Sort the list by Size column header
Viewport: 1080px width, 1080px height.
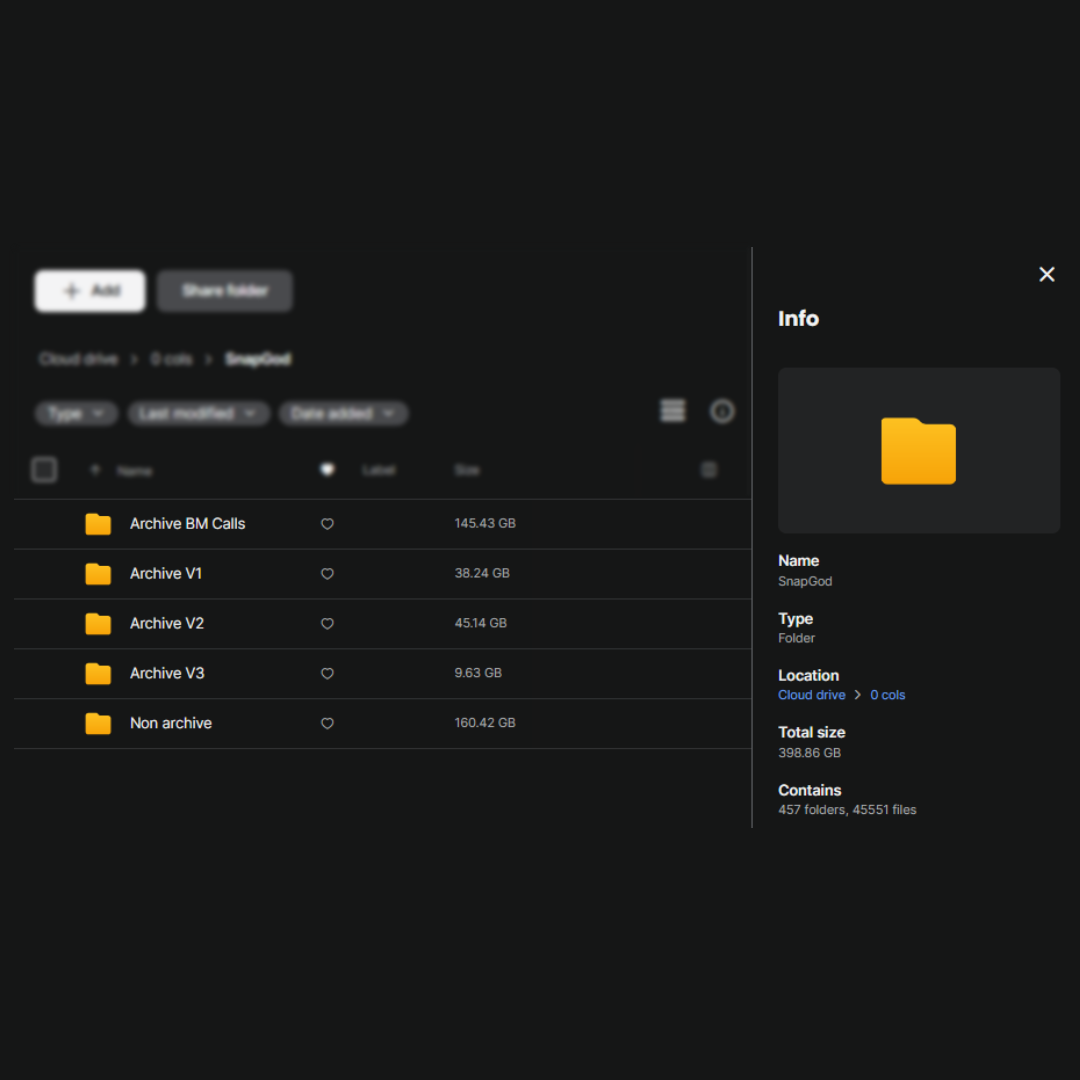tap(467, 470)
